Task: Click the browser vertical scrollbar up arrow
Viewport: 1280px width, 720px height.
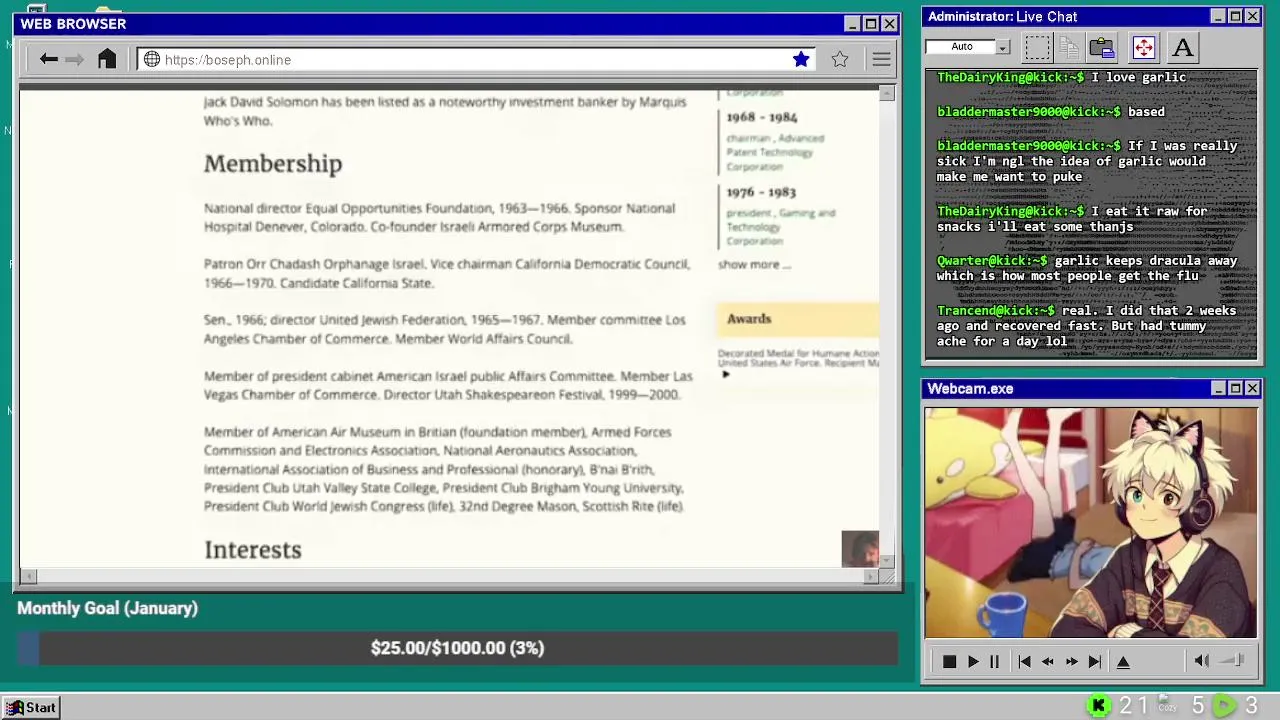Action: click(887, 93)
